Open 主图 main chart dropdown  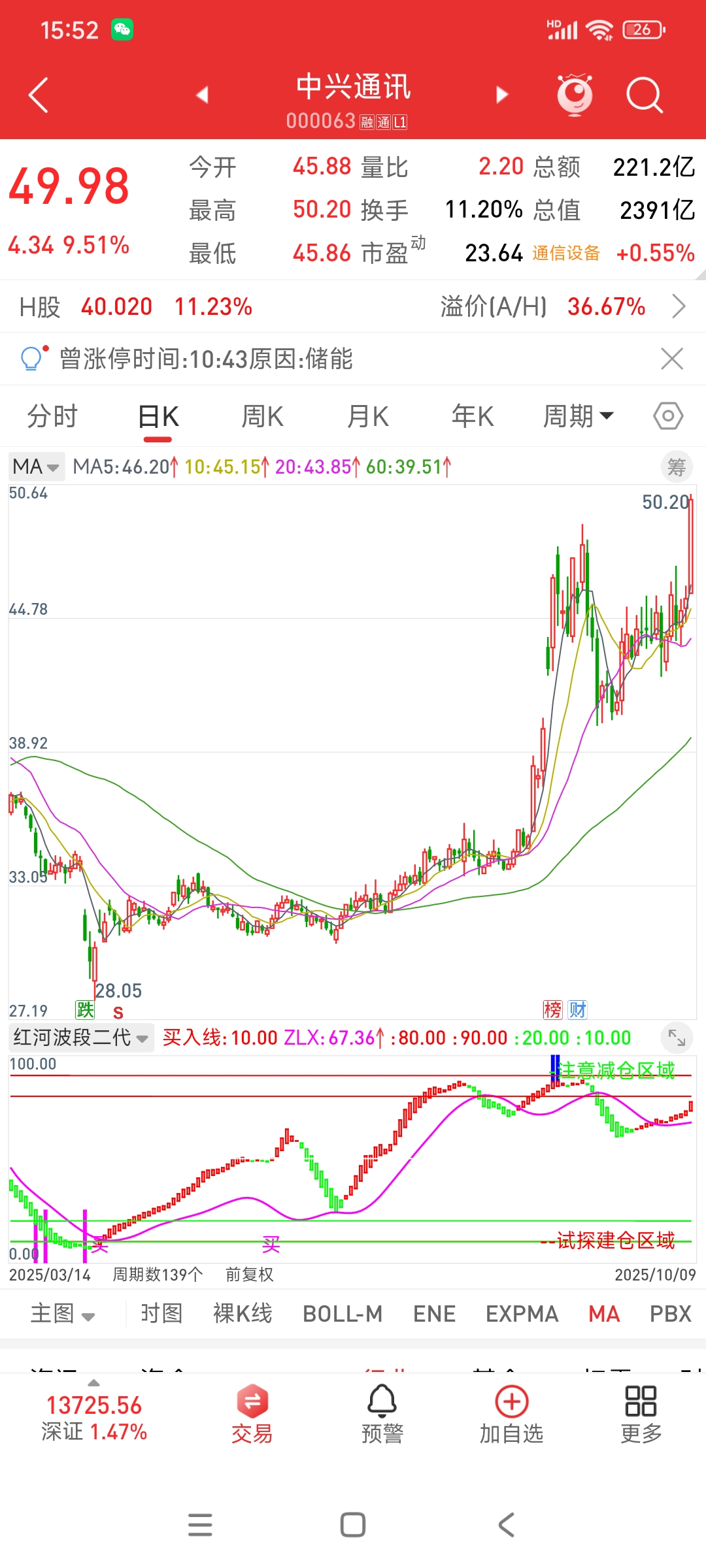coord(63,1314)
